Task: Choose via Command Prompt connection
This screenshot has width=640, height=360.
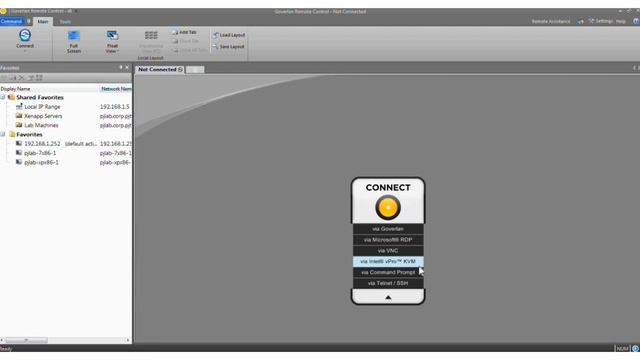Action: tap(388, 272)
